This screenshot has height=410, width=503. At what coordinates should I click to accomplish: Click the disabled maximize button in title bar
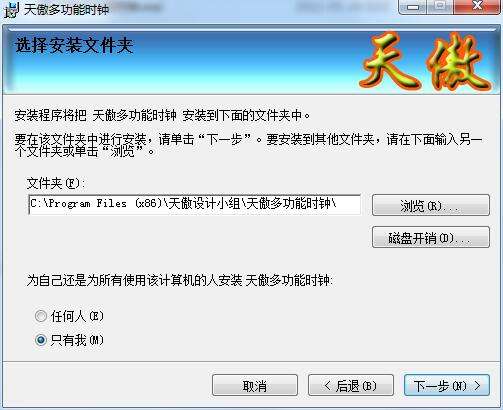click(x=440, y=7)
